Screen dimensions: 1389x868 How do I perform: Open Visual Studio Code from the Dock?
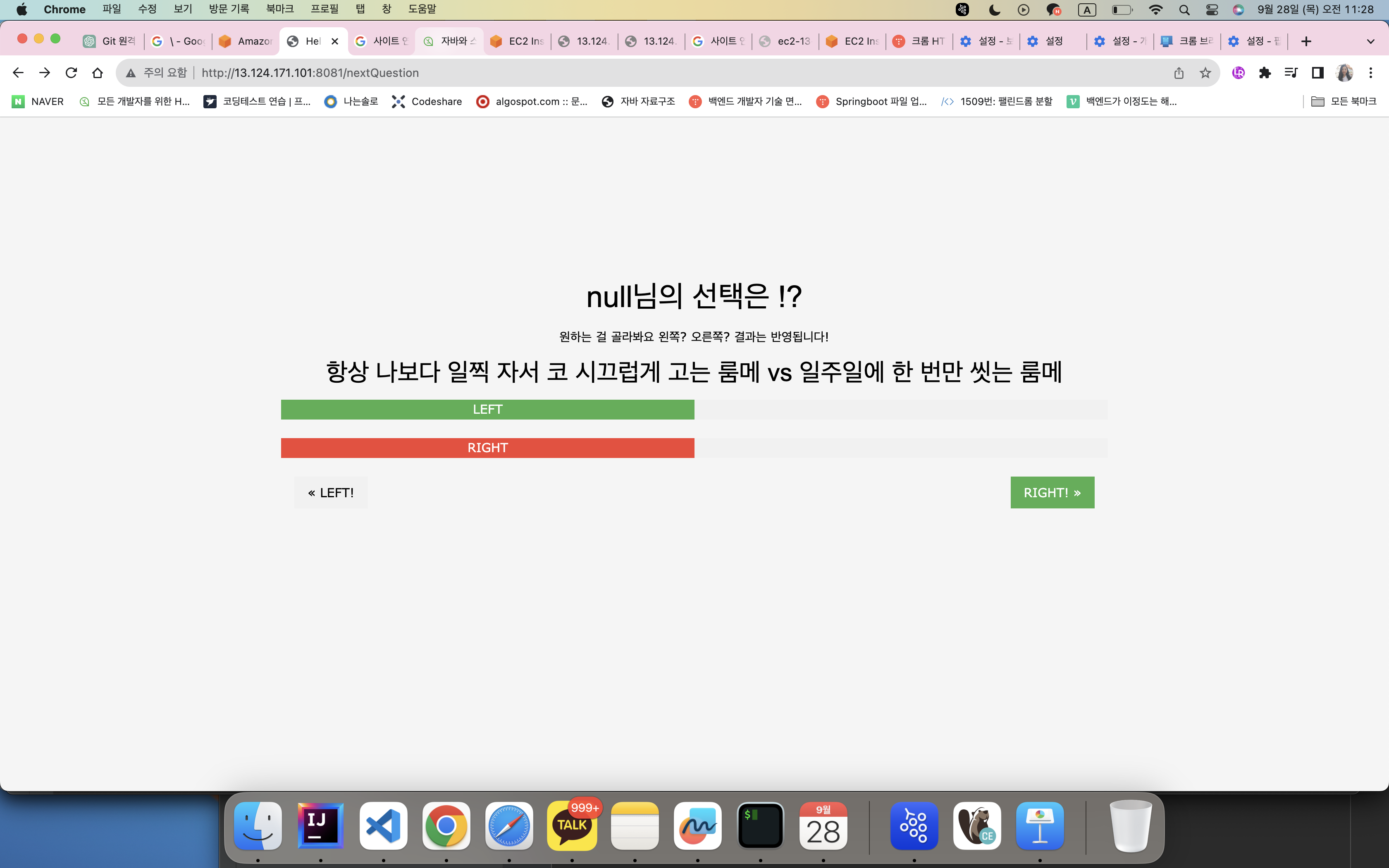click(383, 825)
